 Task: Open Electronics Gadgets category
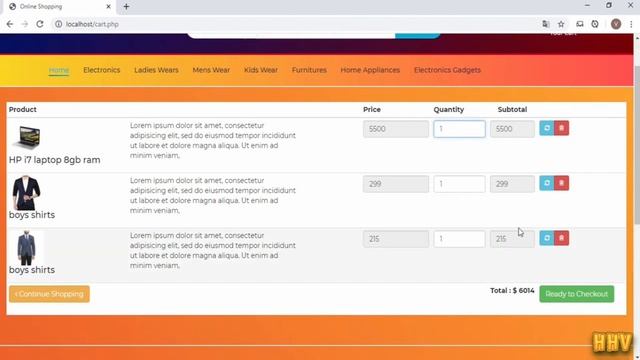(x=447, y=70)
